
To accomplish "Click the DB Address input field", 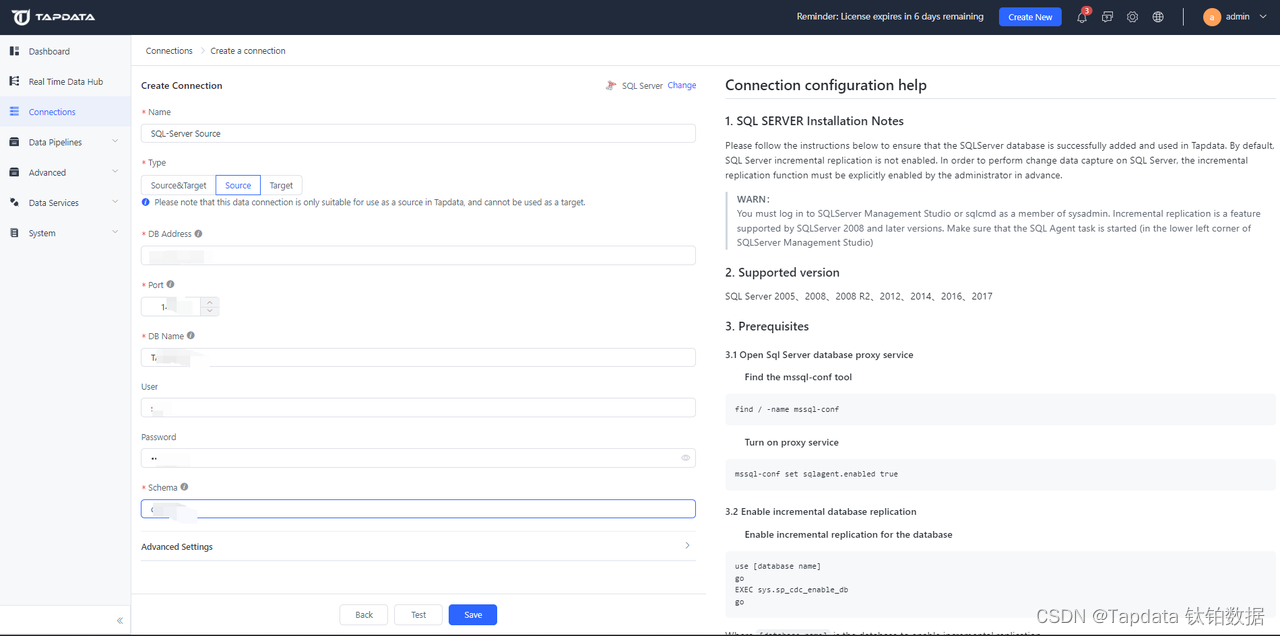I will click(x=418, y=256).
